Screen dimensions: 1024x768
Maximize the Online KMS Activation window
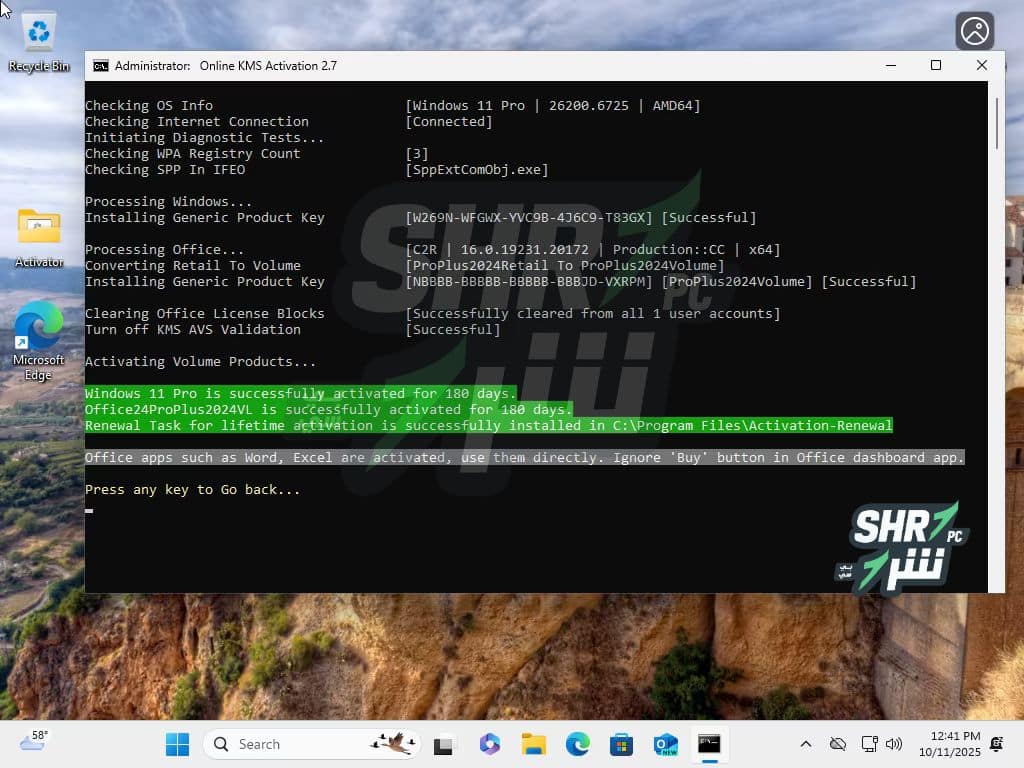point(936,66)
